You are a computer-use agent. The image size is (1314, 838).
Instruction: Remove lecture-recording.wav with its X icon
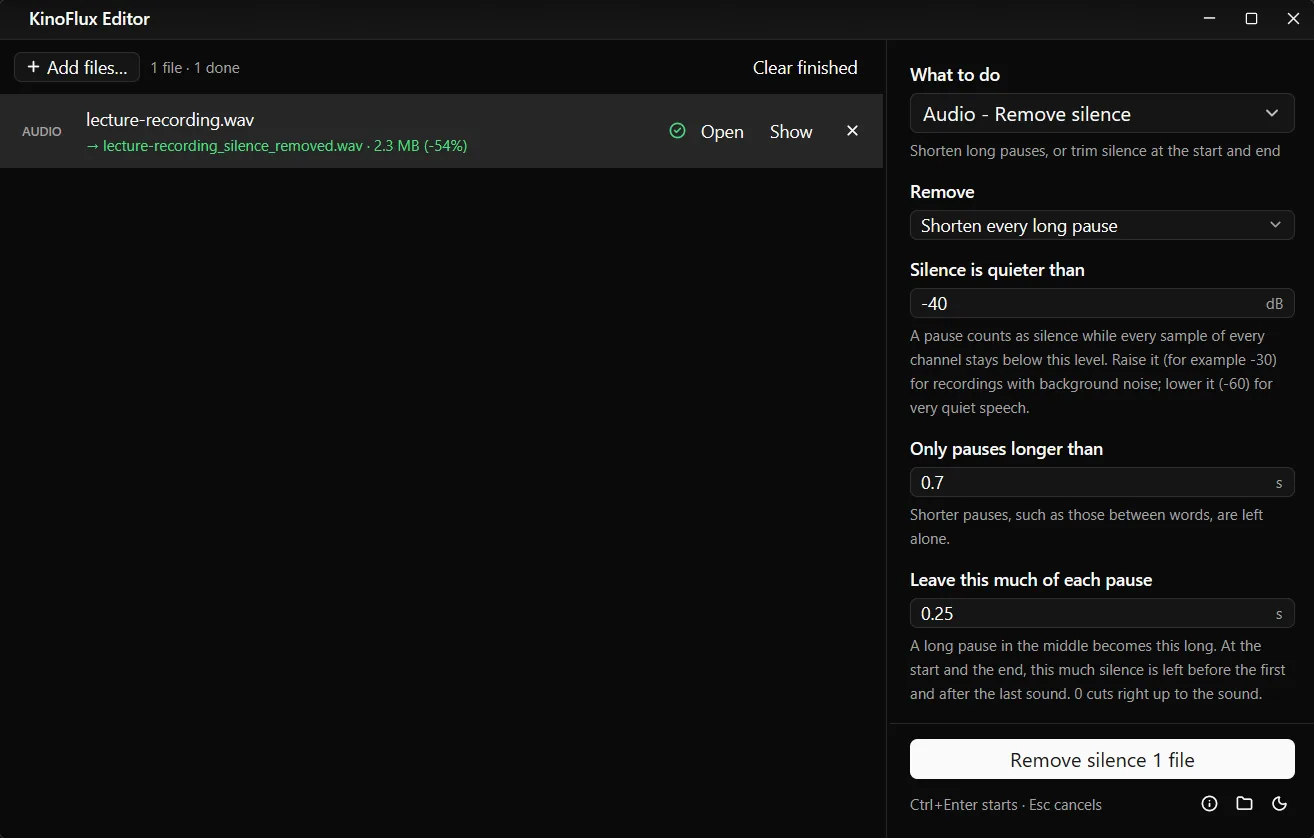click(852, 131)
